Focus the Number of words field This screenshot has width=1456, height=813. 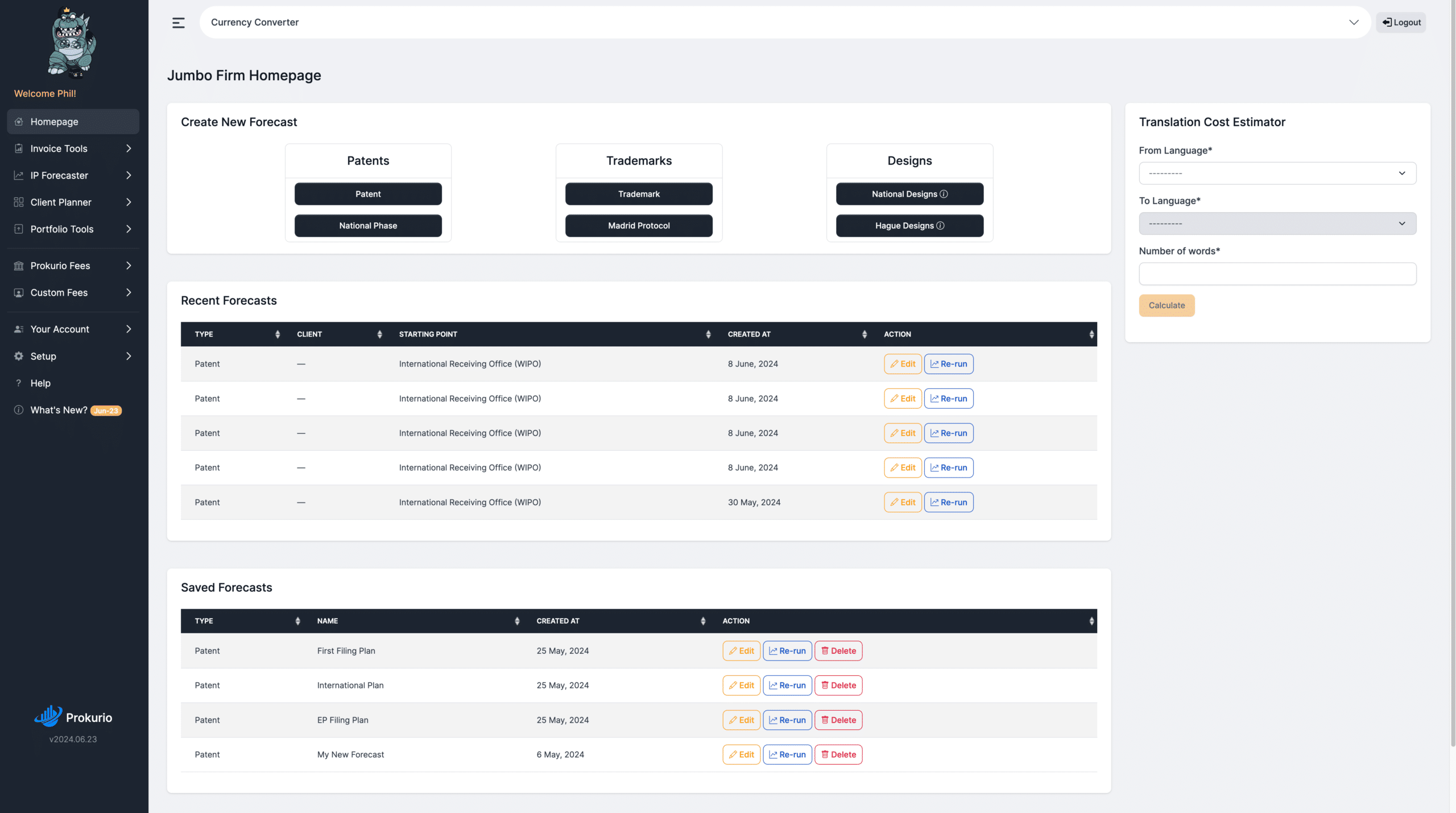1277,273
